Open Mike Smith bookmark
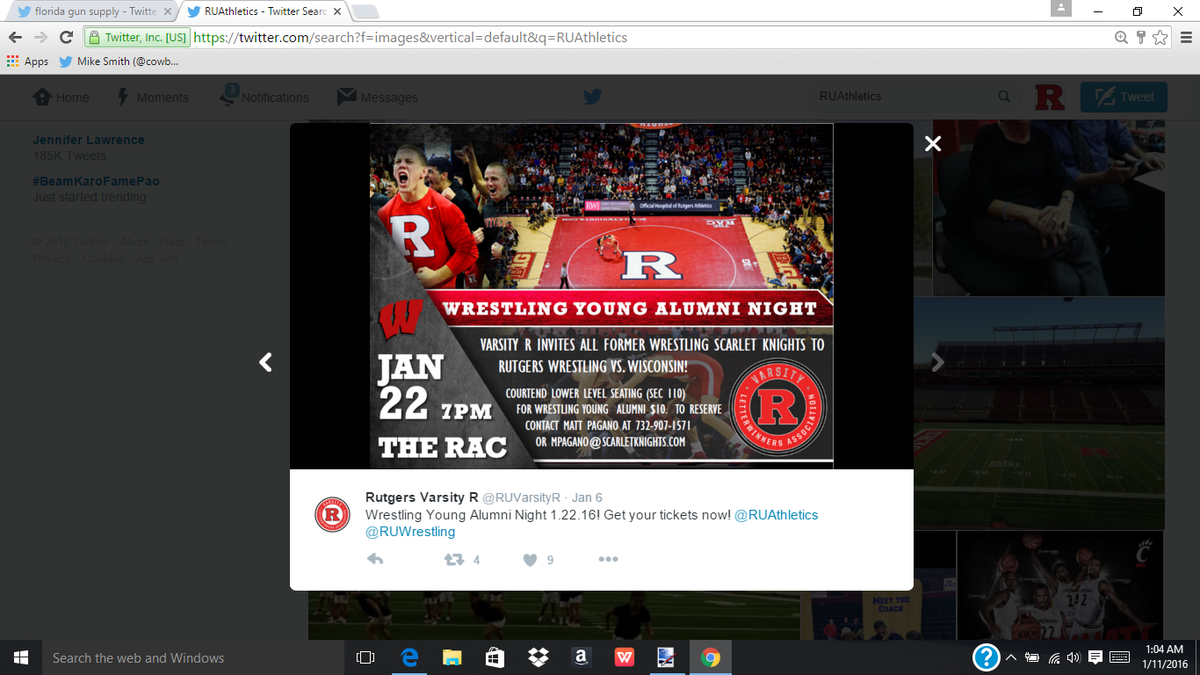This screenshot has height=675, width=1200. point(119,61)
